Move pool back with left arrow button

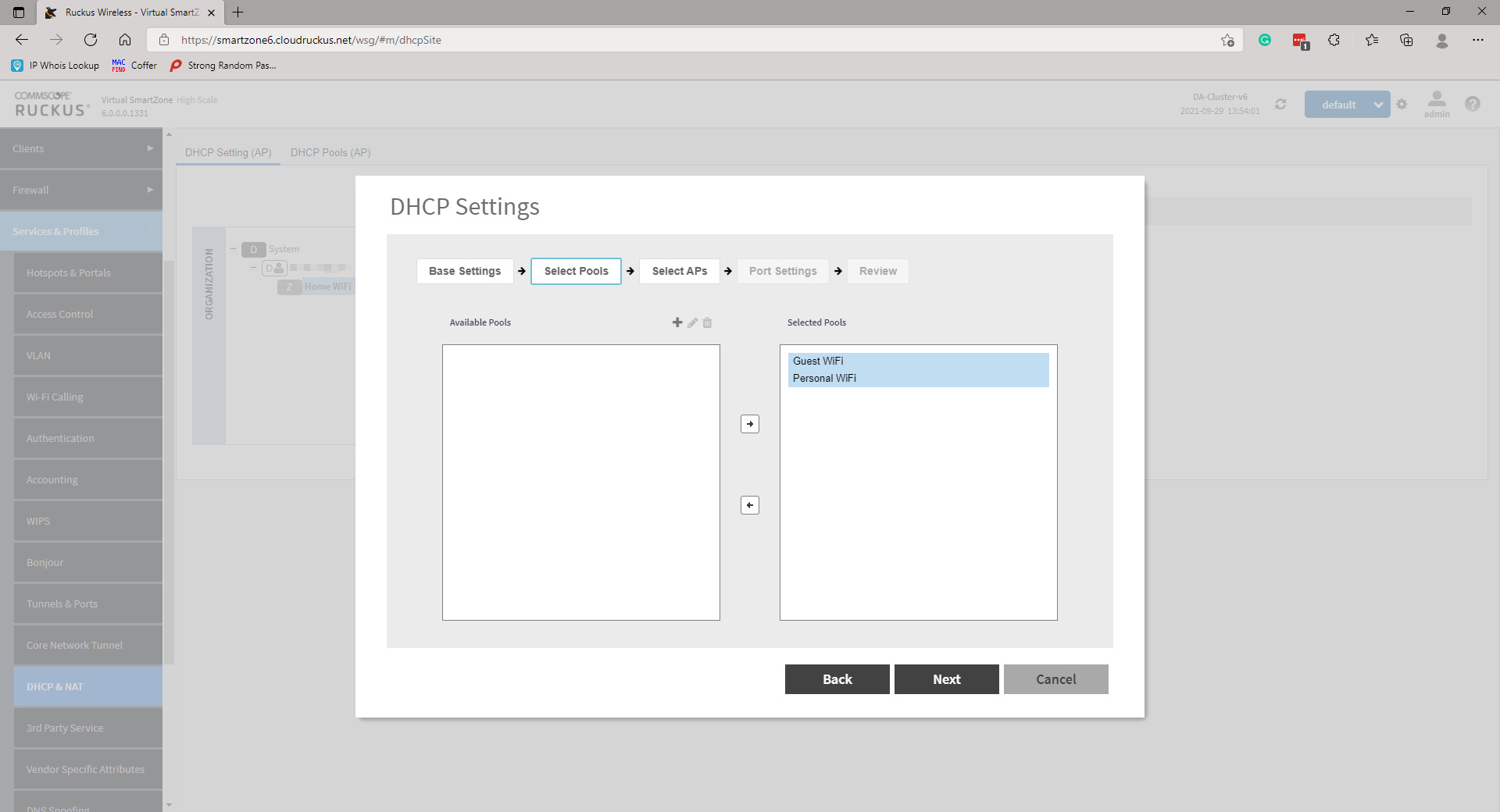pos(750,505)
